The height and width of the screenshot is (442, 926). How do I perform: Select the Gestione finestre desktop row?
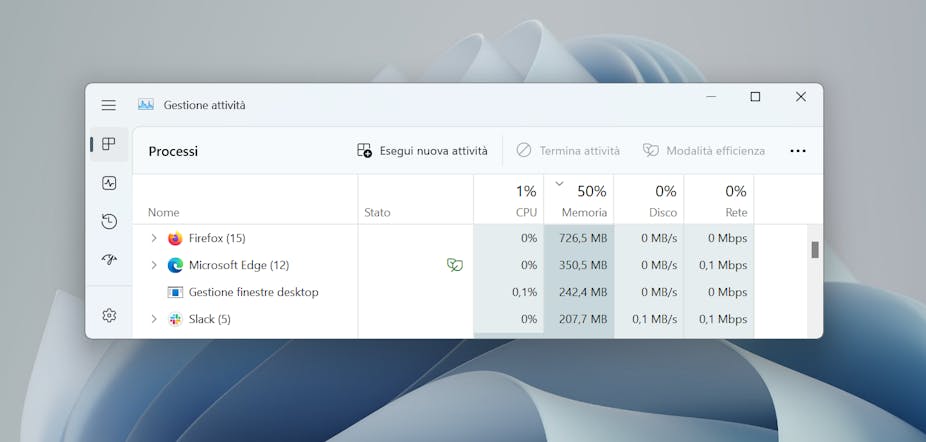coord(253,292)
